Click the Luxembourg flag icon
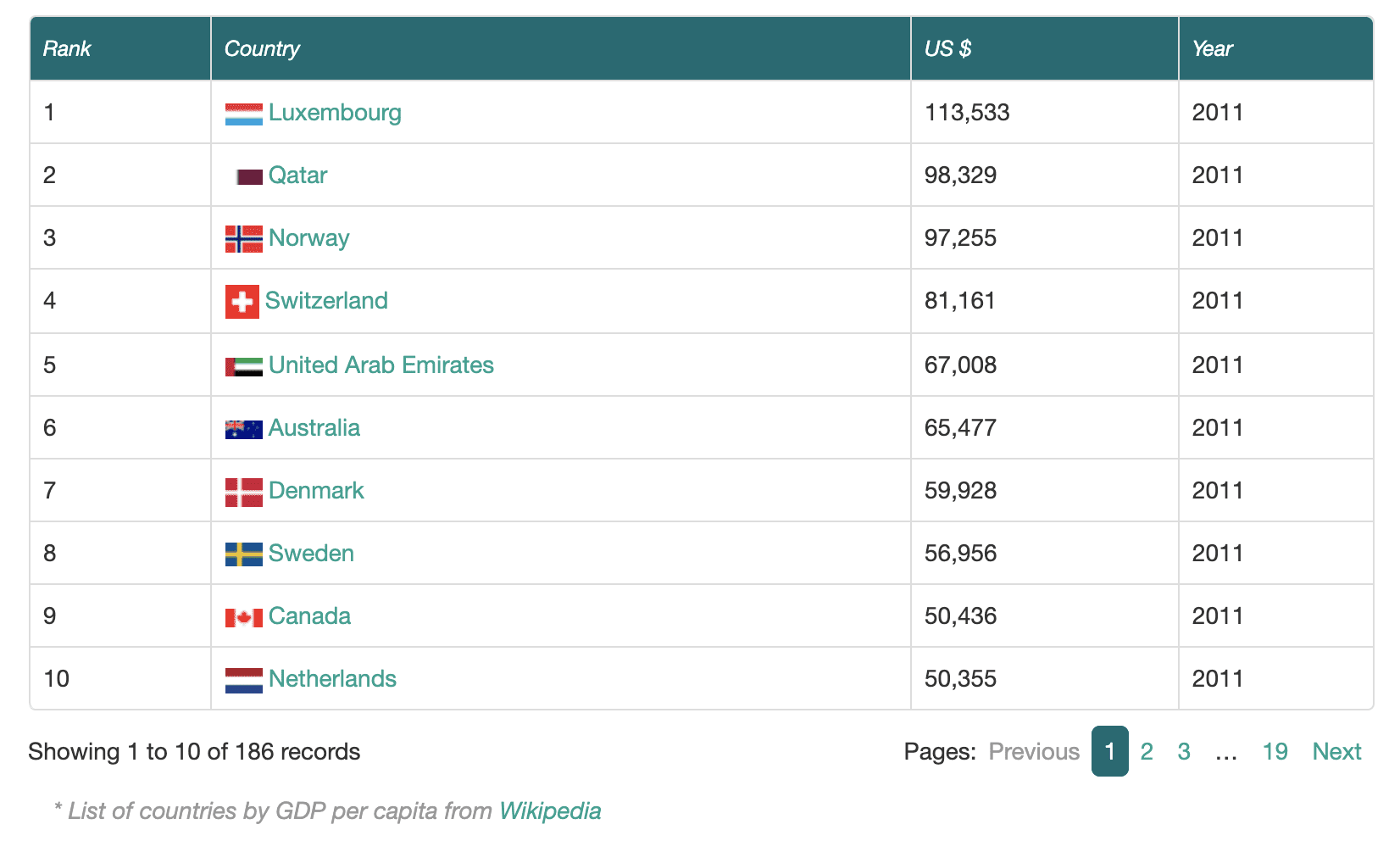Screen dimensions: 1400x841 click(x=242, y=112)
